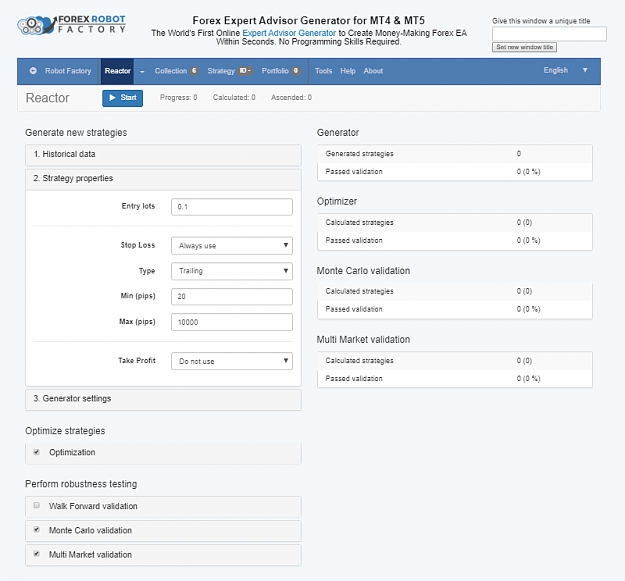Collapse the Strategy properties section
625x581 pixels.
click(163, 179)
